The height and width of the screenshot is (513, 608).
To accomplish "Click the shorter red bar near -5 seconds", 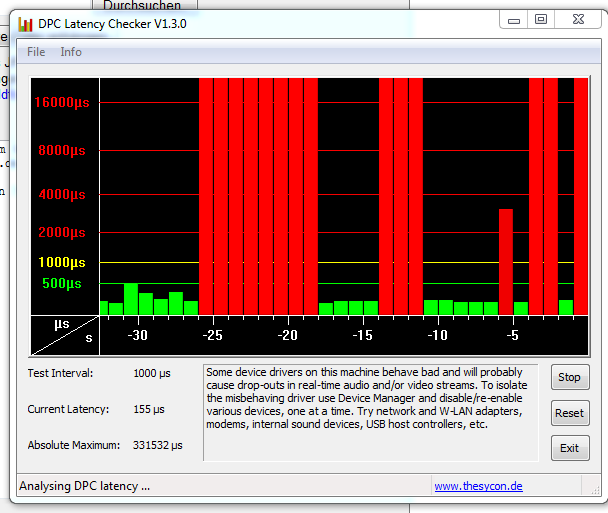I will coord(506,262).
